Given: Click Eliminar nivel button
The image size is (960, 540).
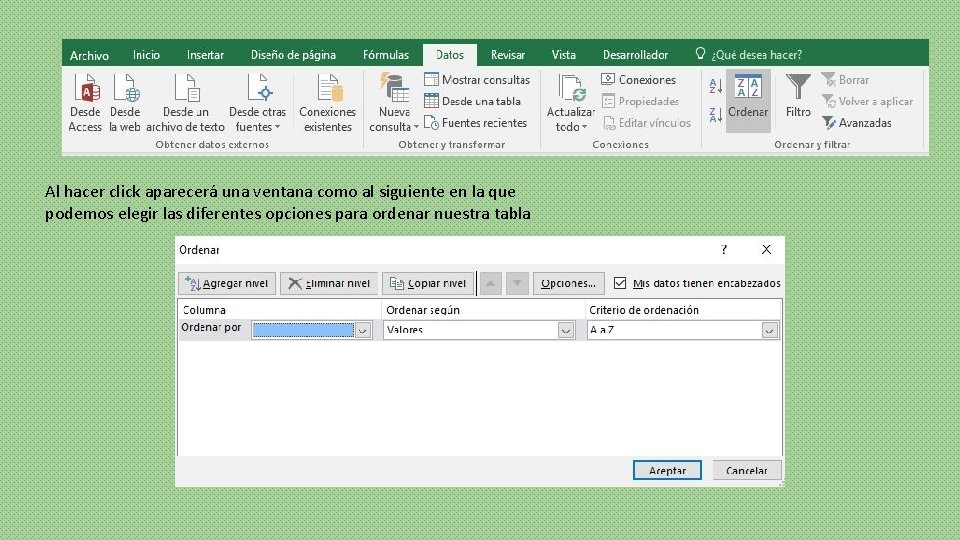Looking at the screenshot, I should (329, 283).
